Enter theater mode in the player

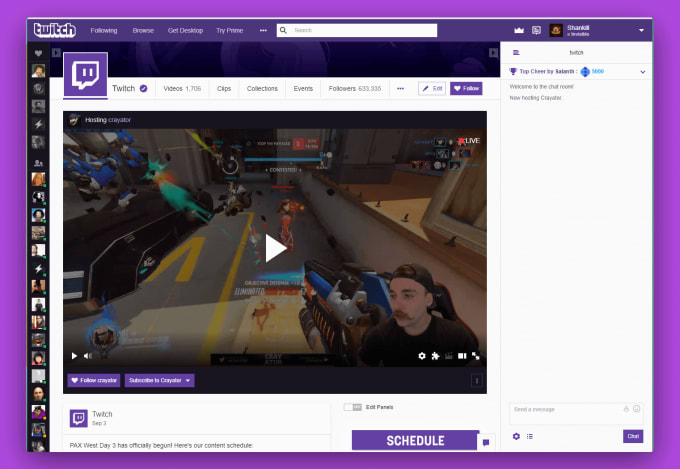(x=462, y=356)
